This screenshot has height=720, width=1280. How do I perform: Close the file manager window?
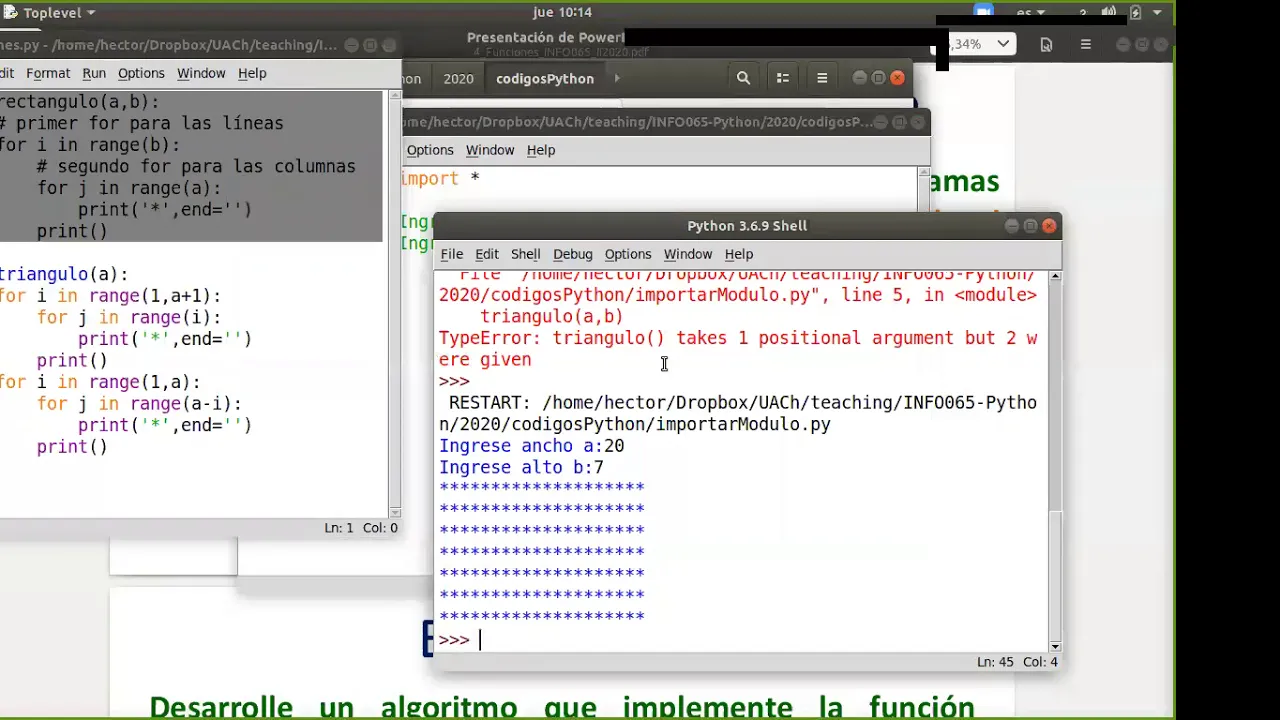point(897,78)
